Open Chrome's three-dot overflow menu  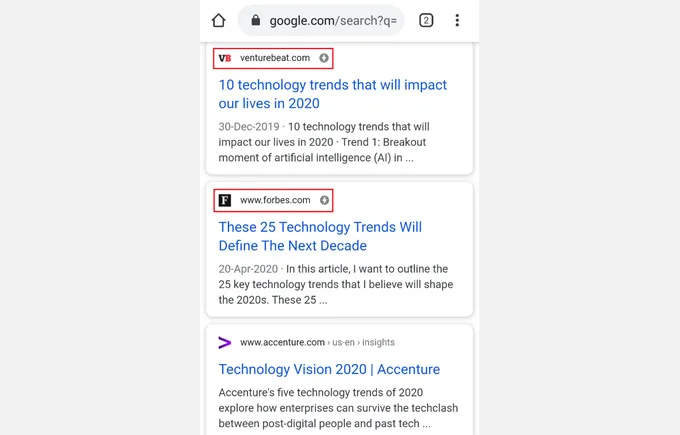click(x=457, y=20)
